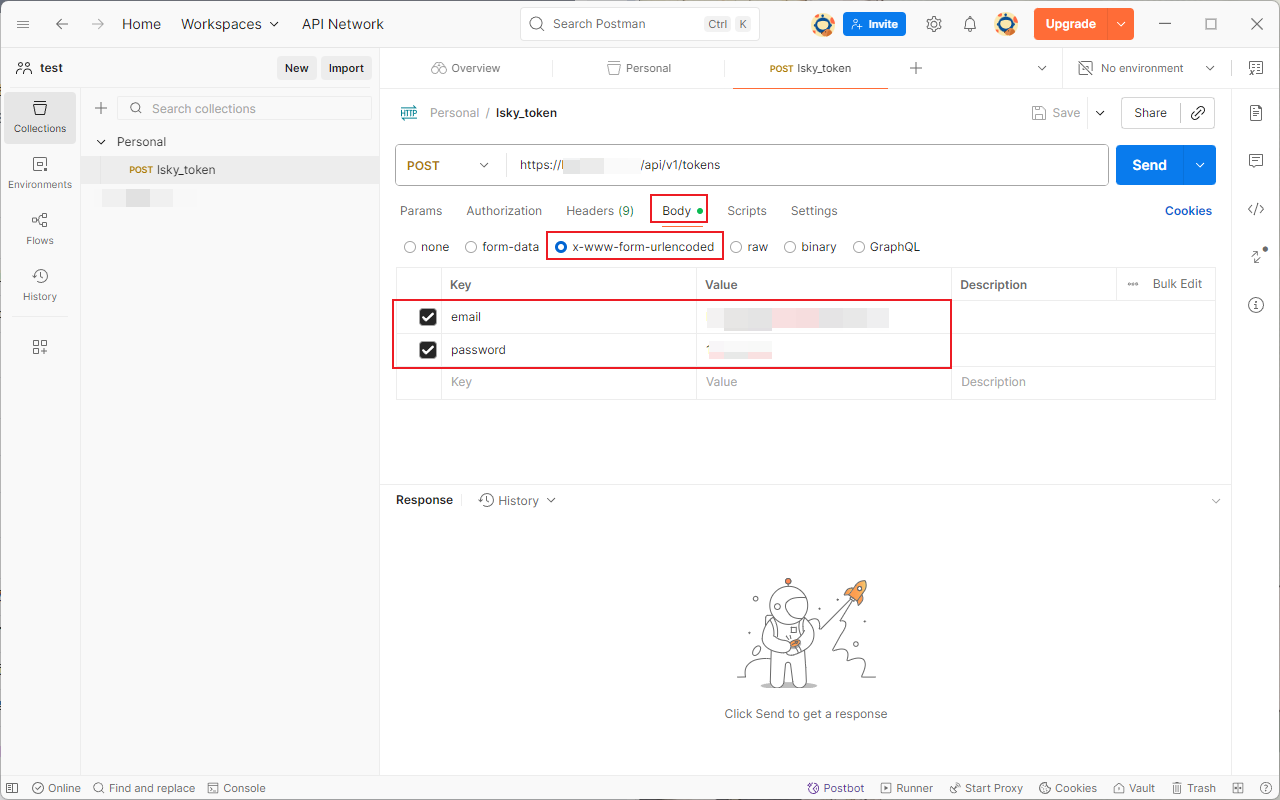Screen dimensions: 1280x800
Task: Copy the request link icon next to Share
Action: coord(1198,113)
